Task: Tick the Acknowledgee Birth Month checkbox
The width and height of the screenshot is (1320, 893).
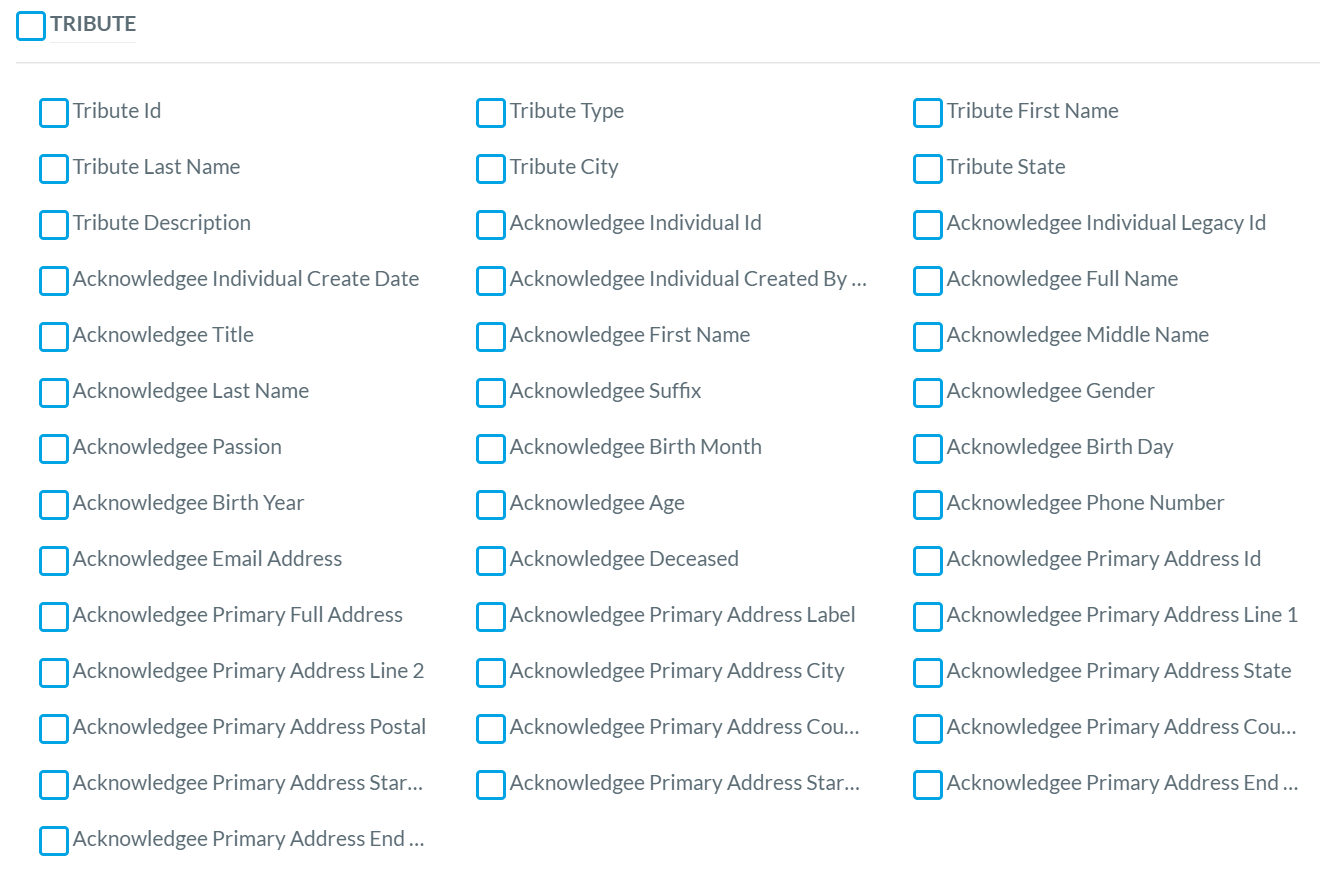Action: coord(491,449)
